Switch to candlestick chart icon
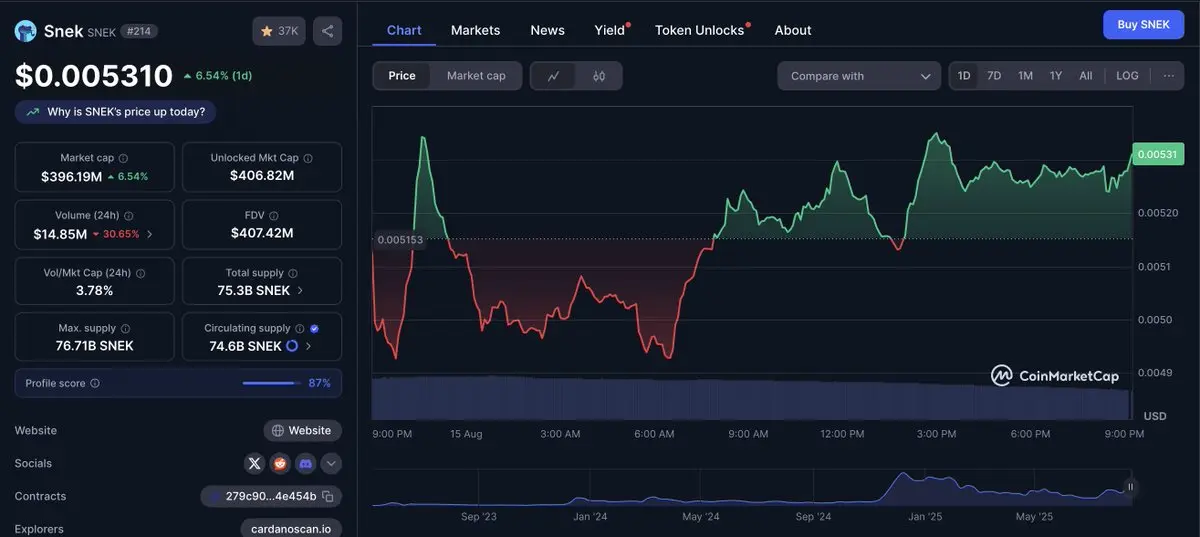Viewport: 1200px width, 537px height. coord(599,76)
